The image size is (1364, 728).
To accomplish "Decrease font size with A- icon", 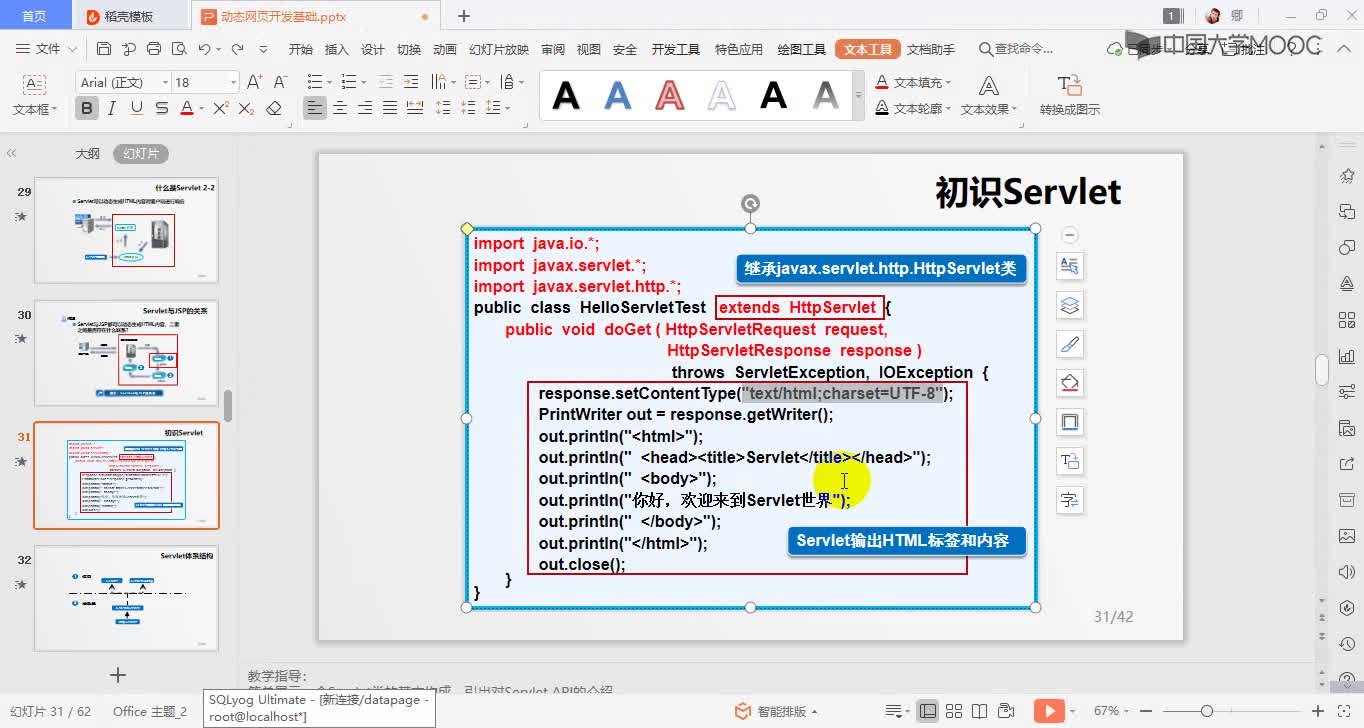I will 280,82.
